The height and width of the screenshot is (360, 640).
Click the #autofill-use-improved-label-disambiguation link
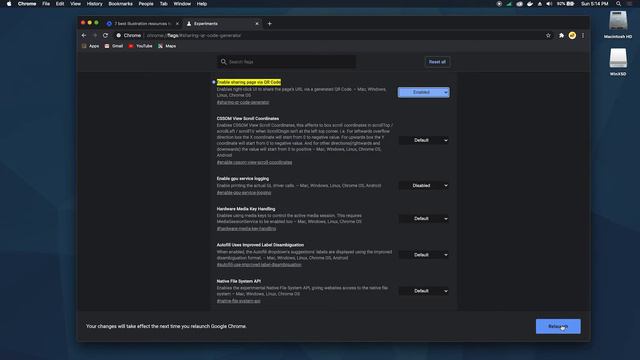coord(259,265)
